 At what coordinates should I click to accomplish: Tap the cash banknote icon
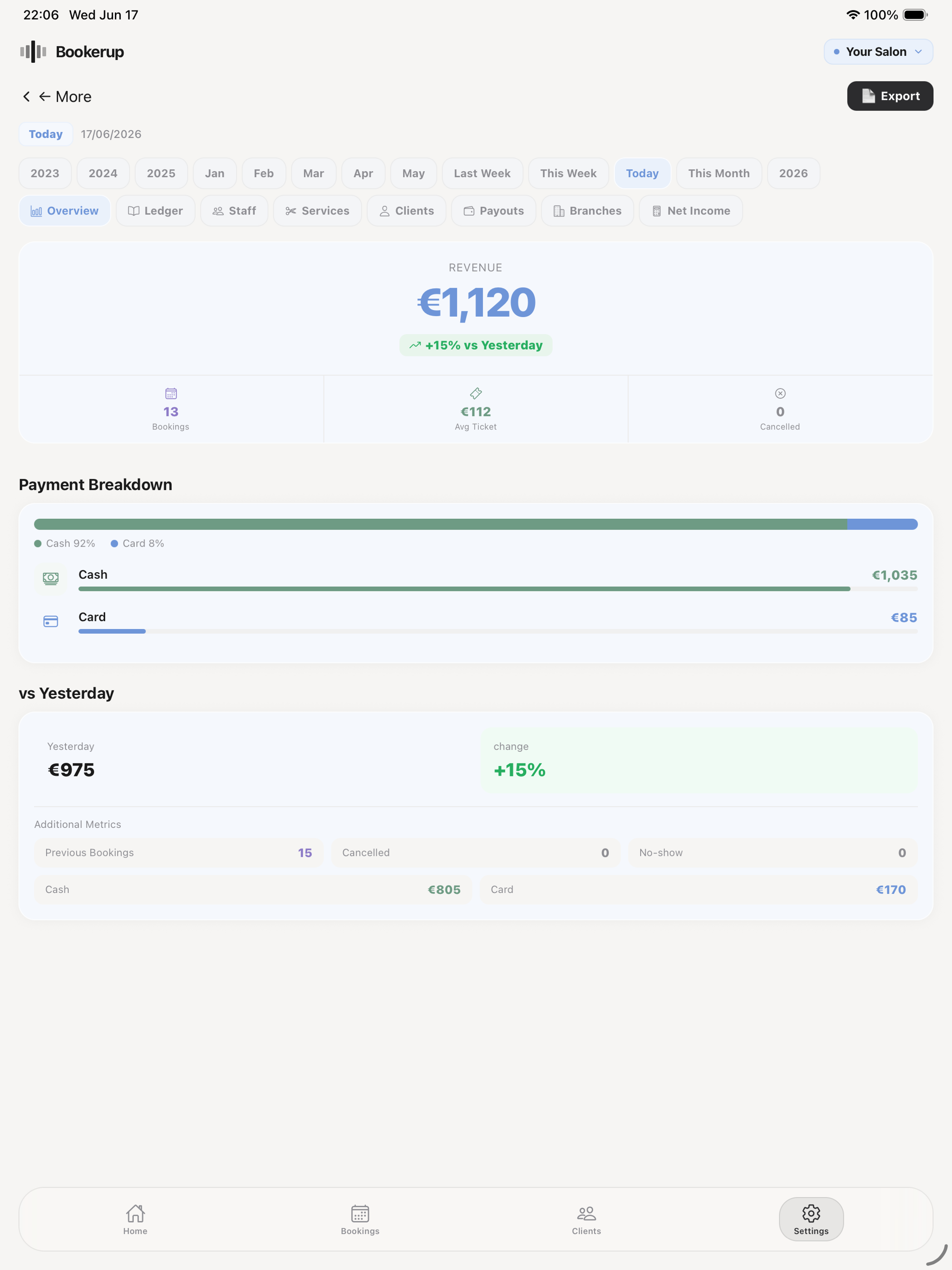51,578
